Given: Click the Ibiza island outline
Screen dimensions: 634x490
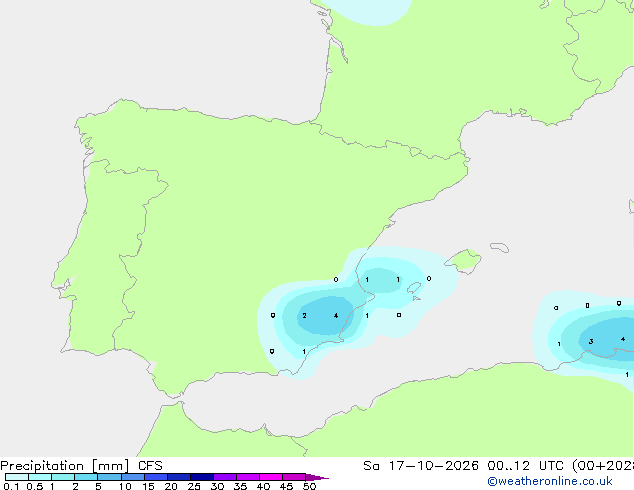Looking at the screenshot, I should click(414, 288).
